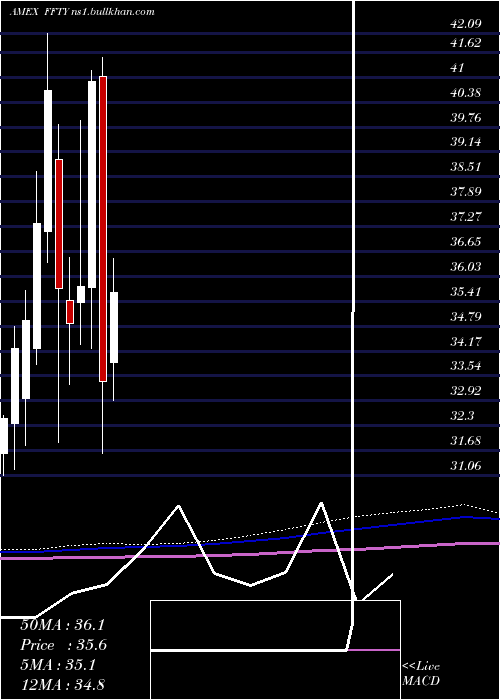Click the '50MA : 36.1' readout
The image size is (500, 700).
pos(62,625)
